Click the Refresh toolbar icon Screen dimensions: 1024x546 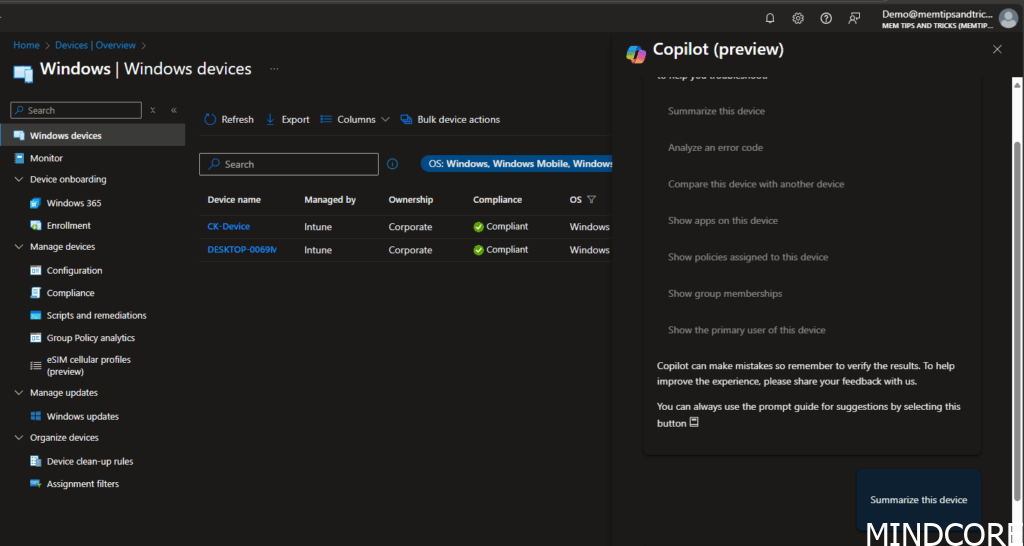pyautogui.click(x=210, y=120)
